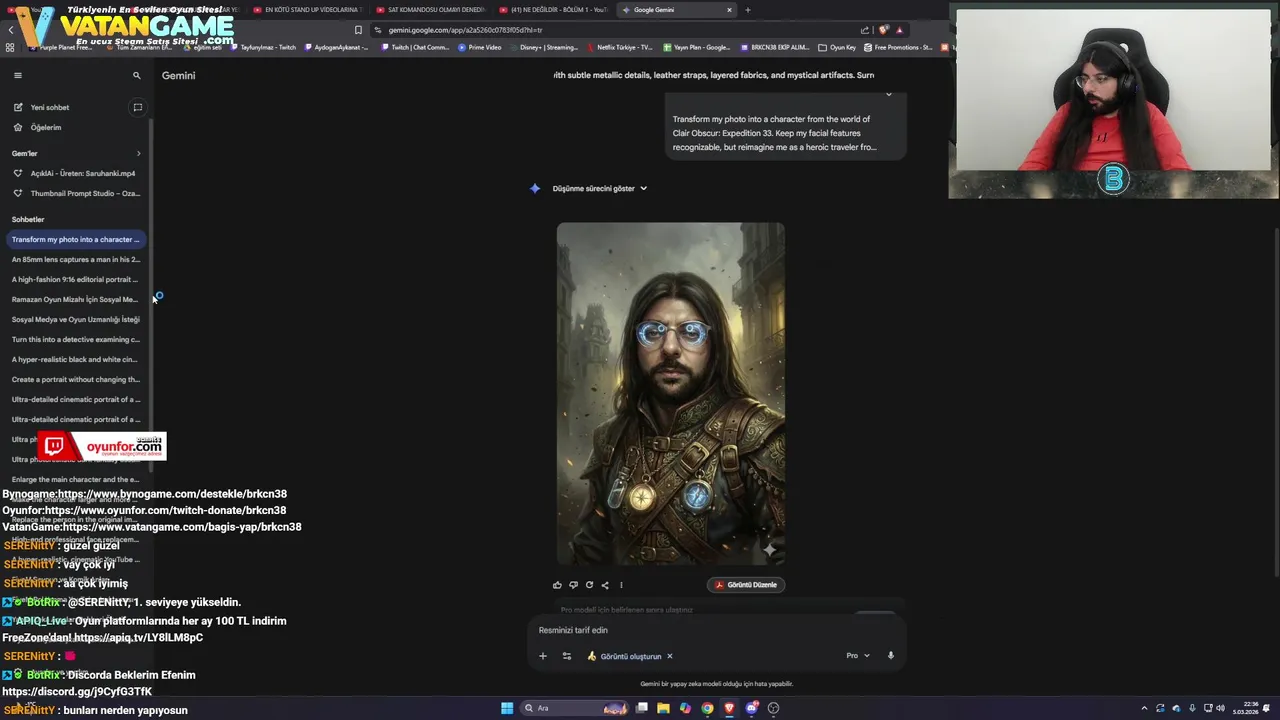Viewport: 1280px width, 720px height.
Task: Open more options three-dot menu under image
Action: point(621,585)
